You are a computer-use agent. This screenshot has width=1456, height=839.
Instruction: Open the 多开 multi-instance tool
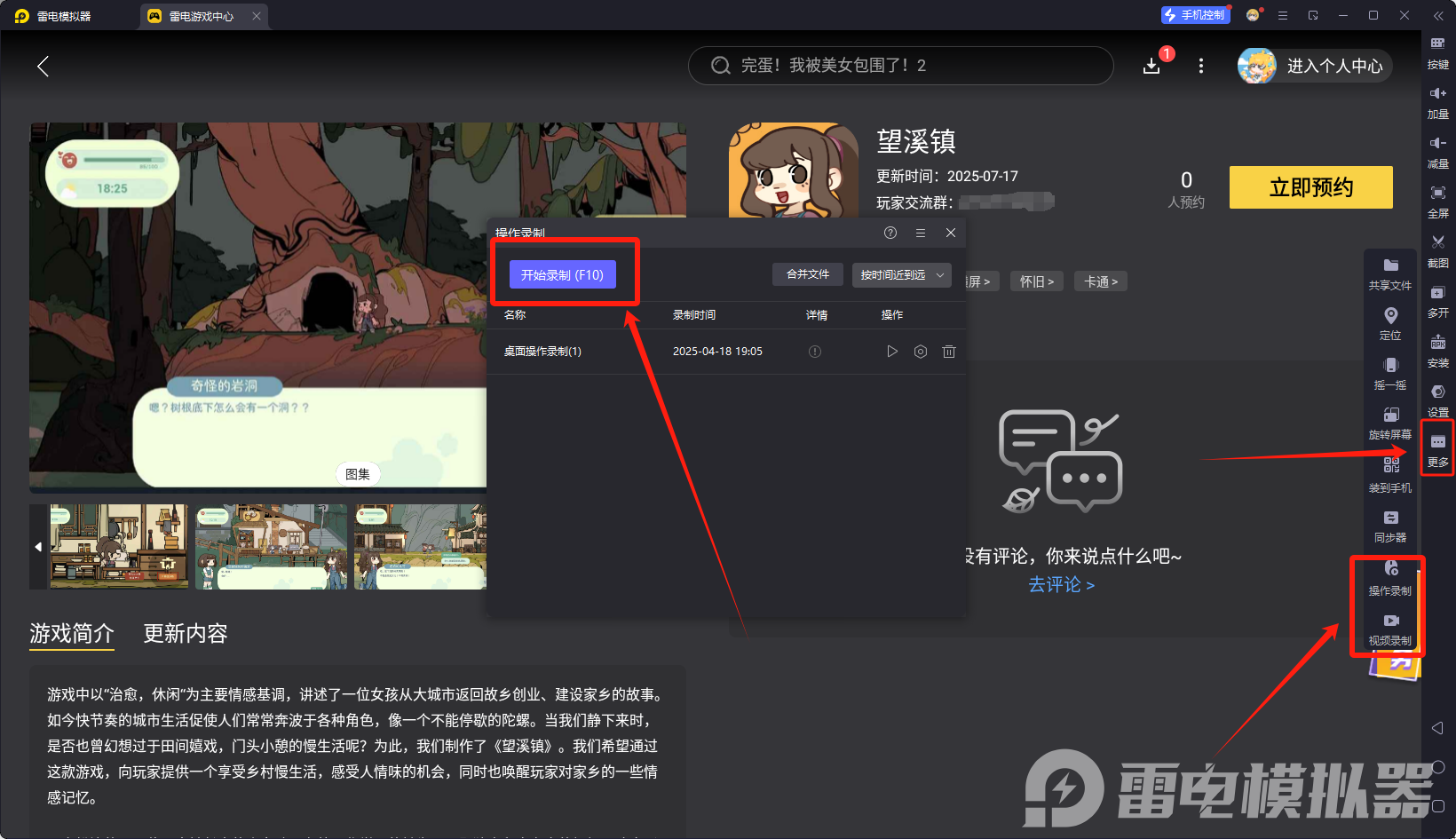point(1437,300)
